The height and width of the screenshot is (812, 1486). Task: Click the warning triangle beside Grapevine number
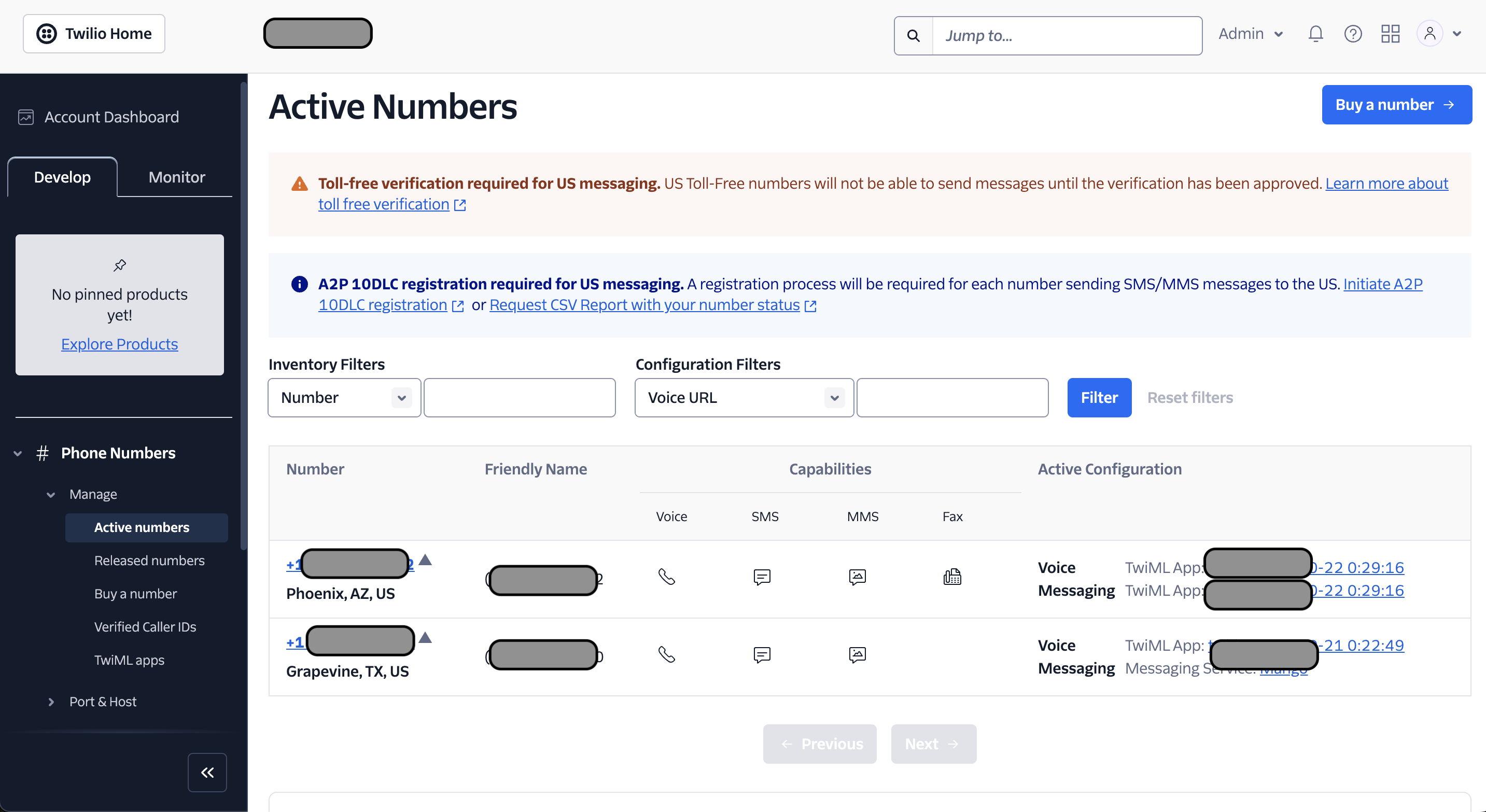coord(425,638)
